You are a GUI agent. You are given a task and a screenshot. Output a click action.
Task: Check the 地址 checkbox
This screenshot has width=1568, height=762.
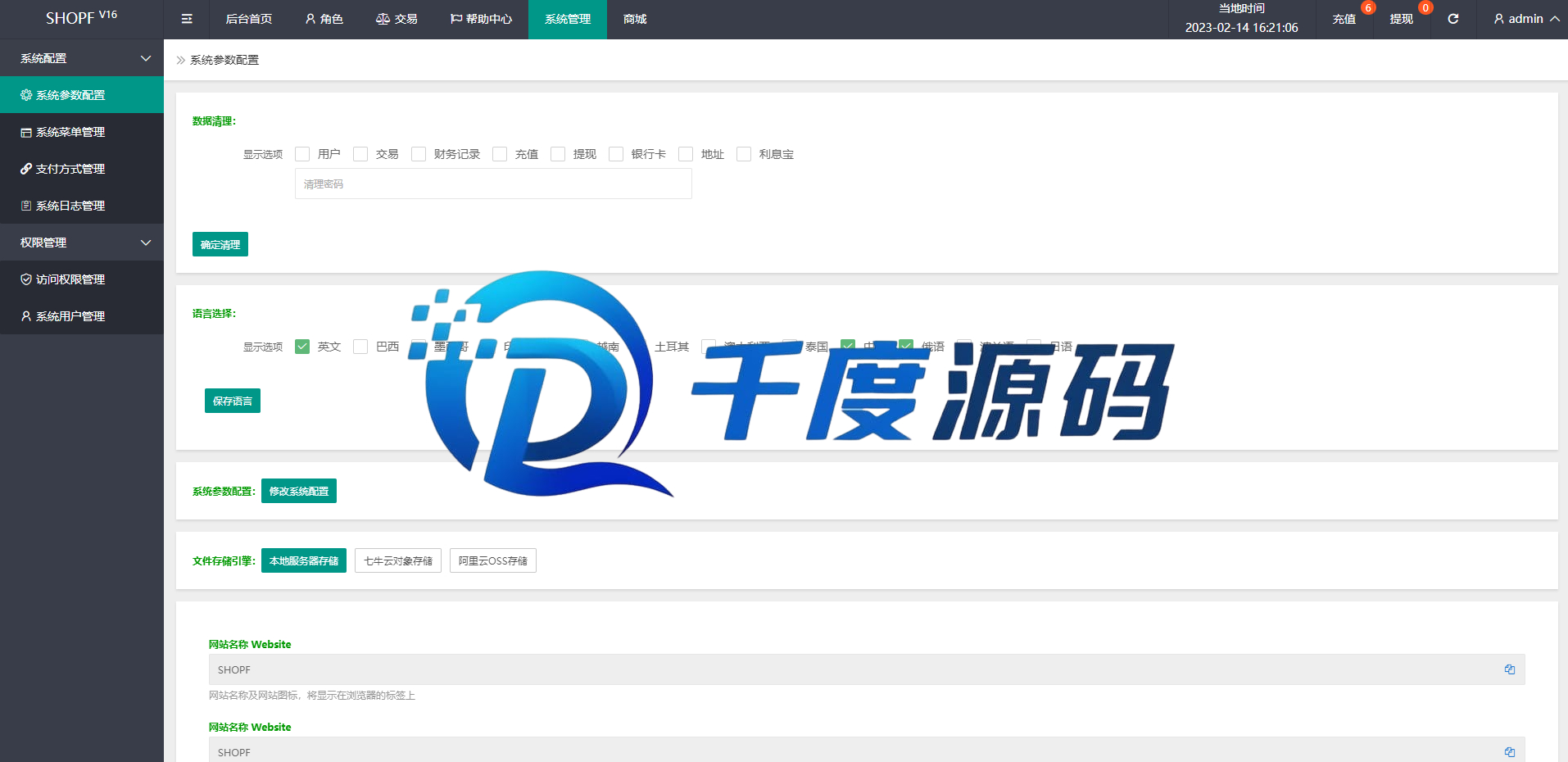pyautogui.click(x=686, y=154)
